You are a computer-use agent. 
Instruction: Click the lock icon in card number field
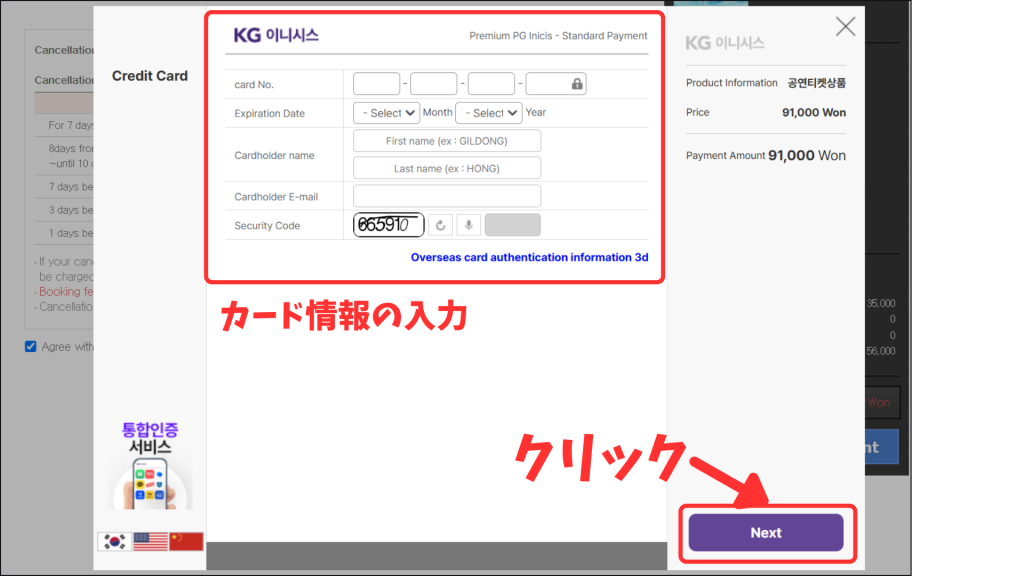click(x=577, y=84)
